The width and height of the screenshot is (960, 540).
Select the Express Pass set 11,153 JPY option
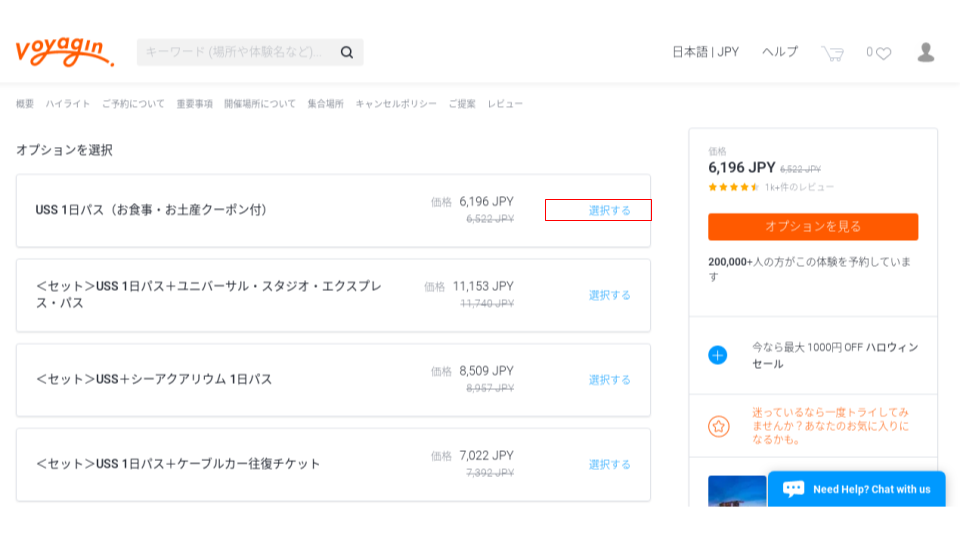(609, 295)
